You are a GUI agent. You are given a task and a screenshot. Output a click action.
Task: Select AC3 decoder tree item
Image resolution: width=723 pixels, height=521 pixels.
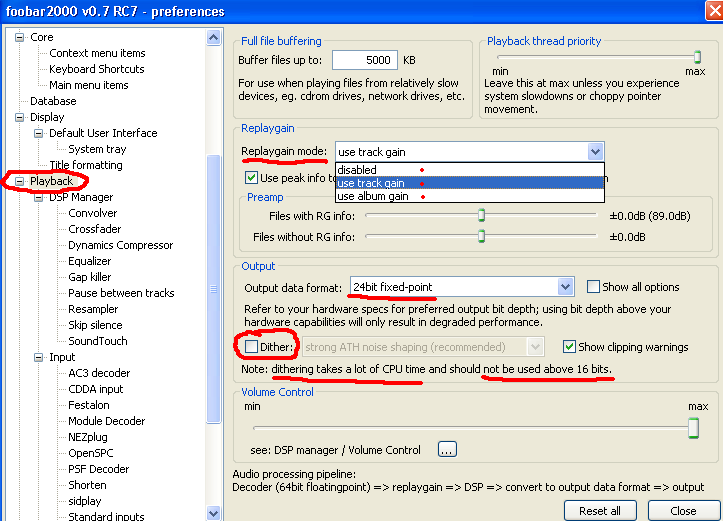tap(99, 373)
